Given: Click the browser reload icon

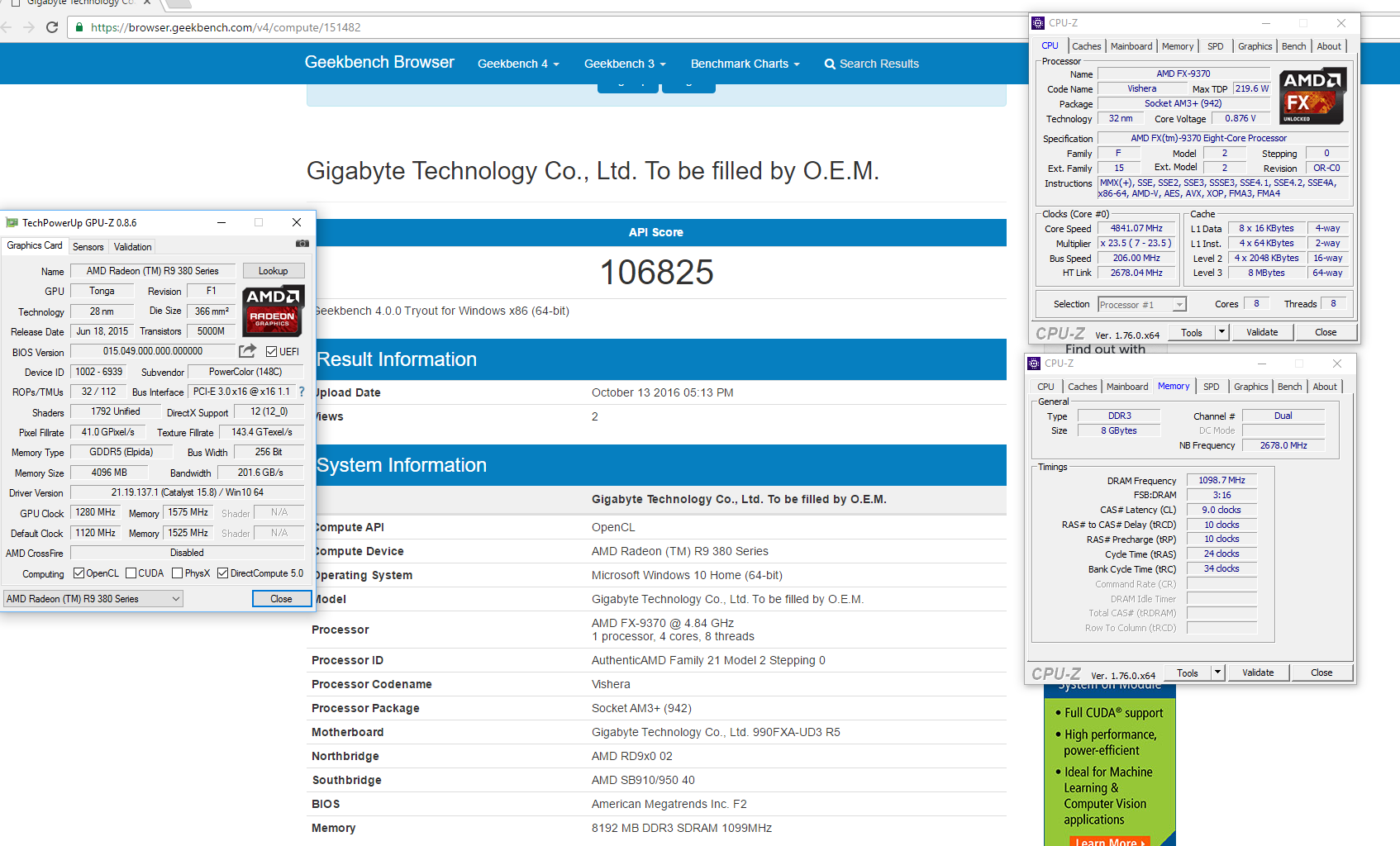Looking at the screenshot, I should pos(52,27).
